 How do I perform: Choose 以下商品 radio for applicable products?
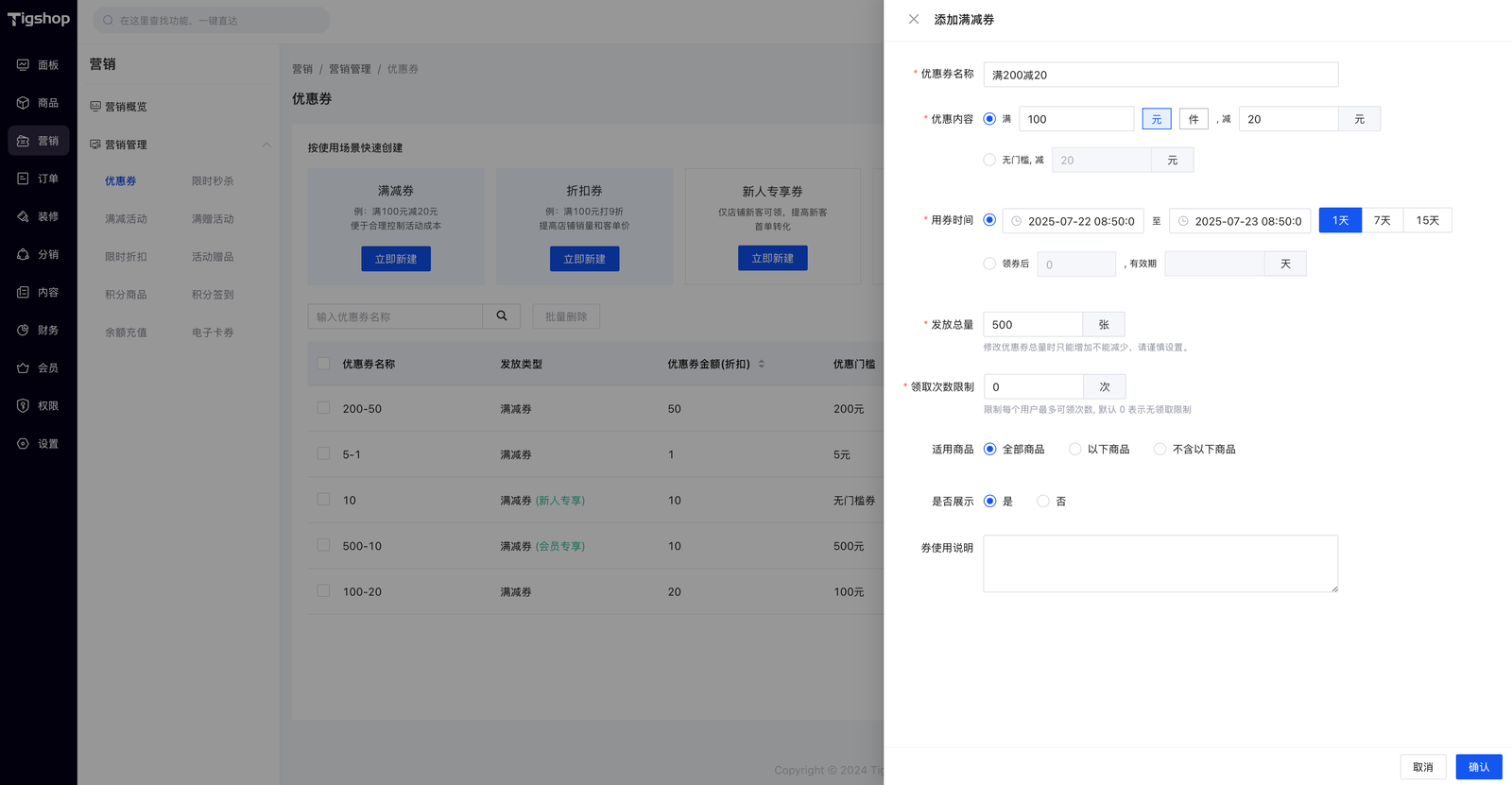point(1075,450)
